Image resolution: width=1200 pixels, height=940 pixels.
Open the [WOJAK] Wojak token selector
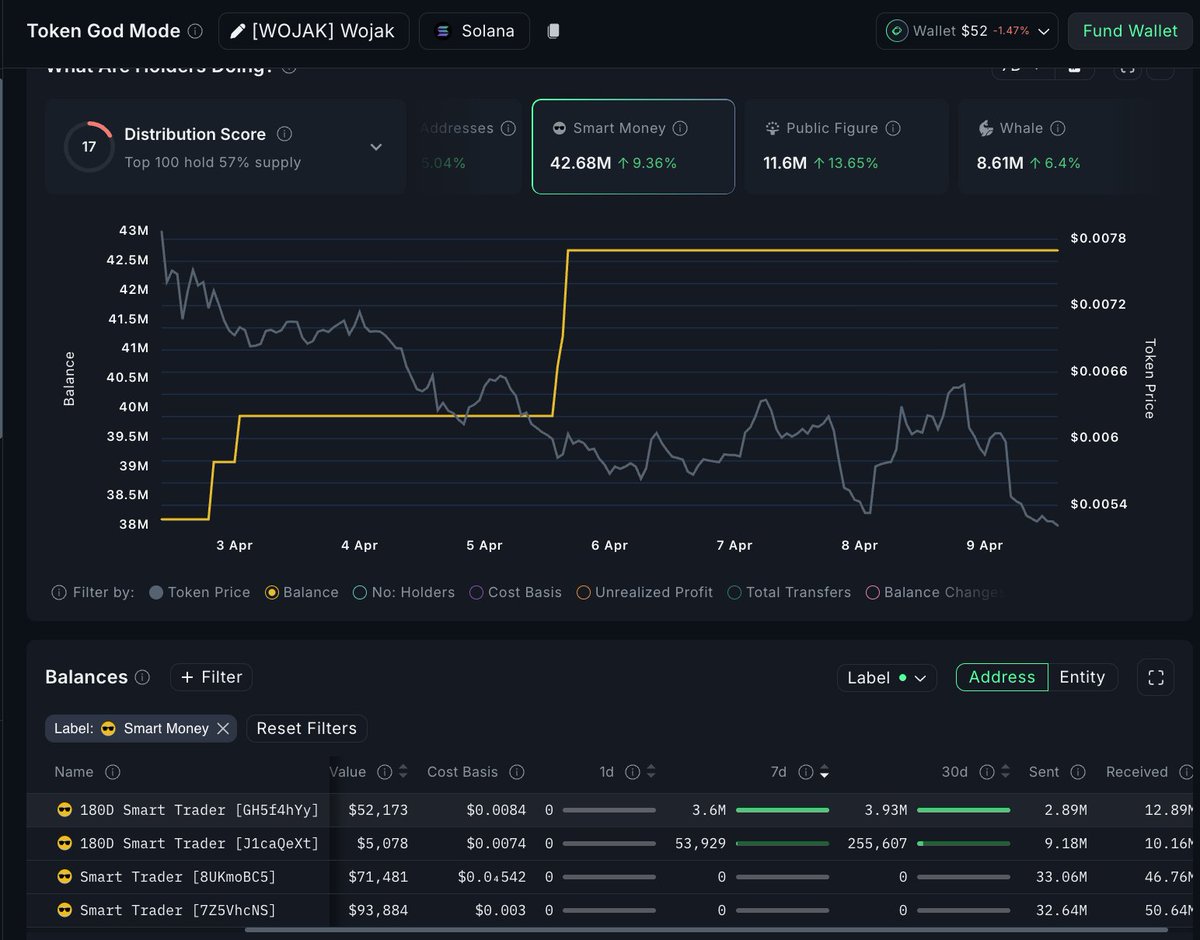point(314,31)
